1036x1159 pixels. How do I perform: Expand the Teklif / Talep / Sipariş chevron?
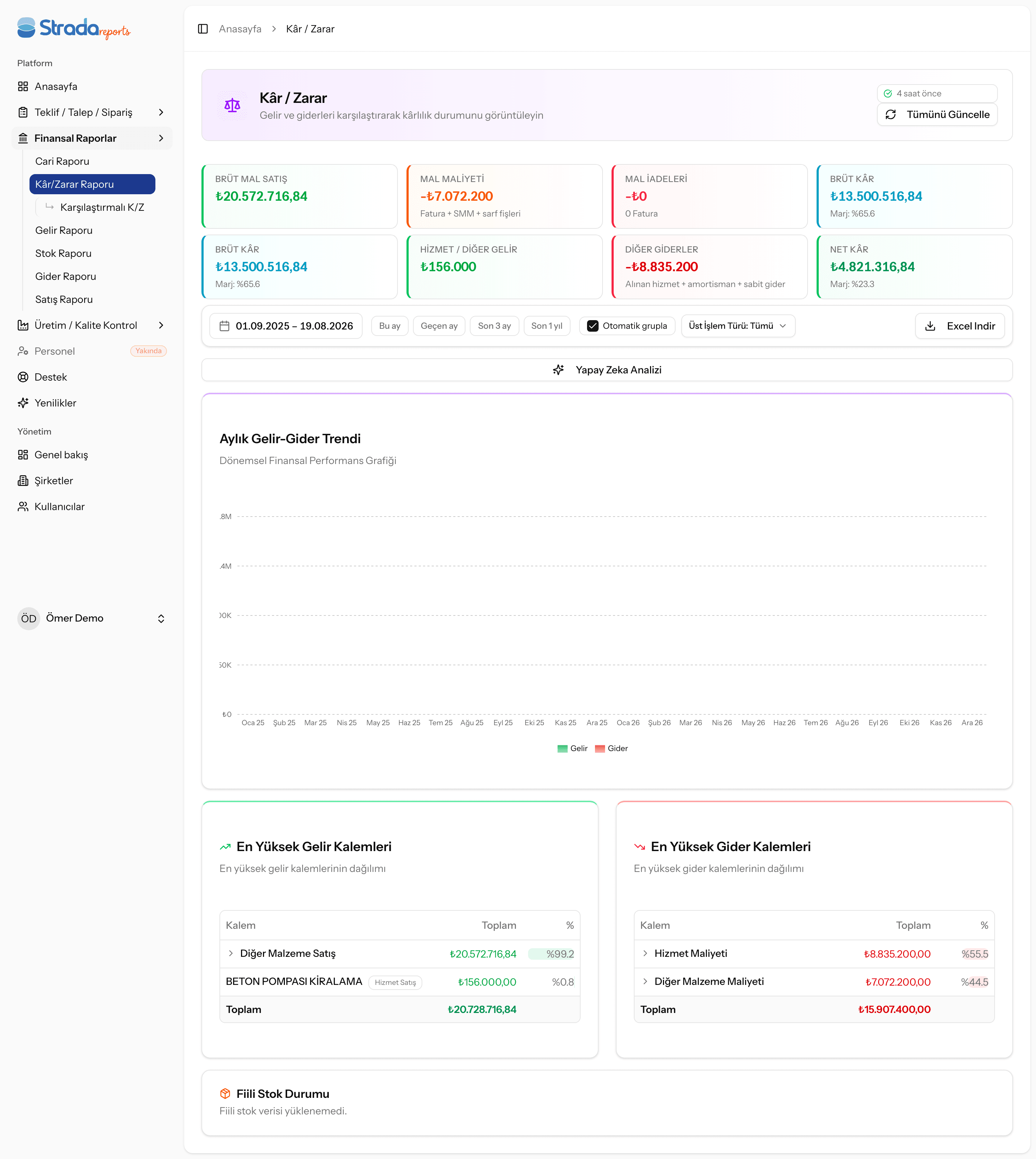161,112
